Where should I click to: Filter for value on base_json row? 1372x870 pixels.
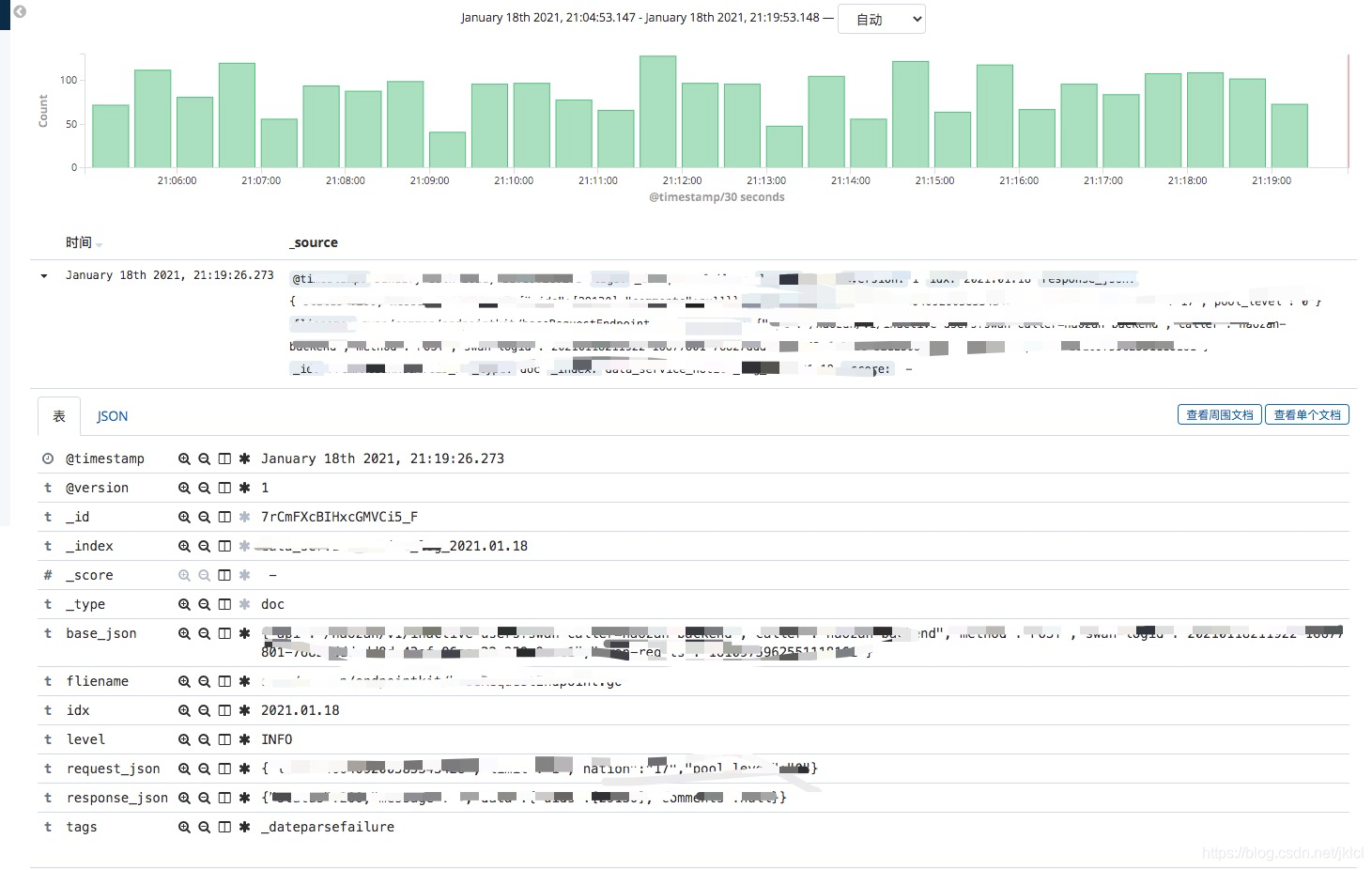[184, 634]
